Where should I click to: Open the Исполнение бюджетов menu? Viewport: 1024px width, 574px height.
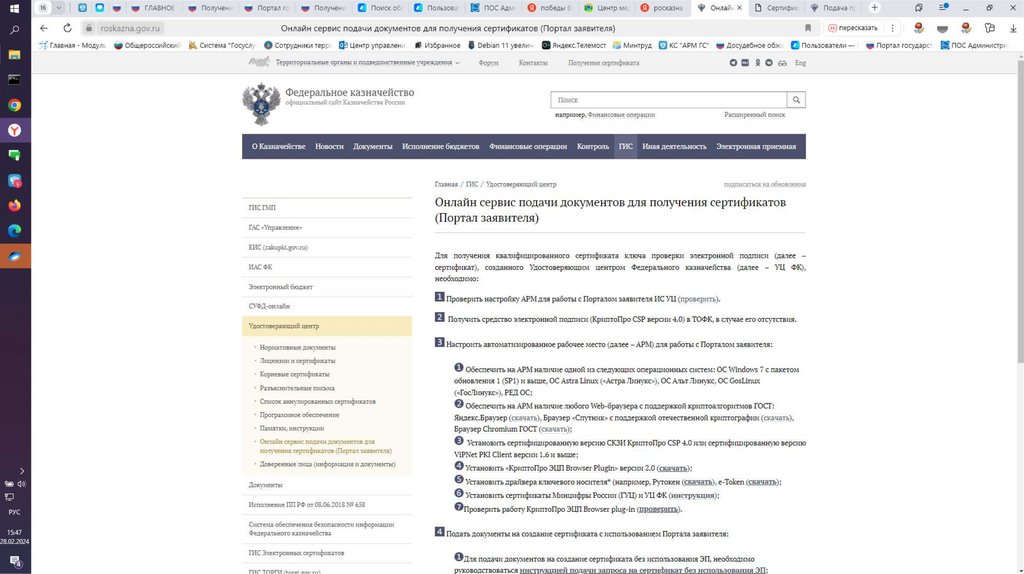click(x=440, y=146)
